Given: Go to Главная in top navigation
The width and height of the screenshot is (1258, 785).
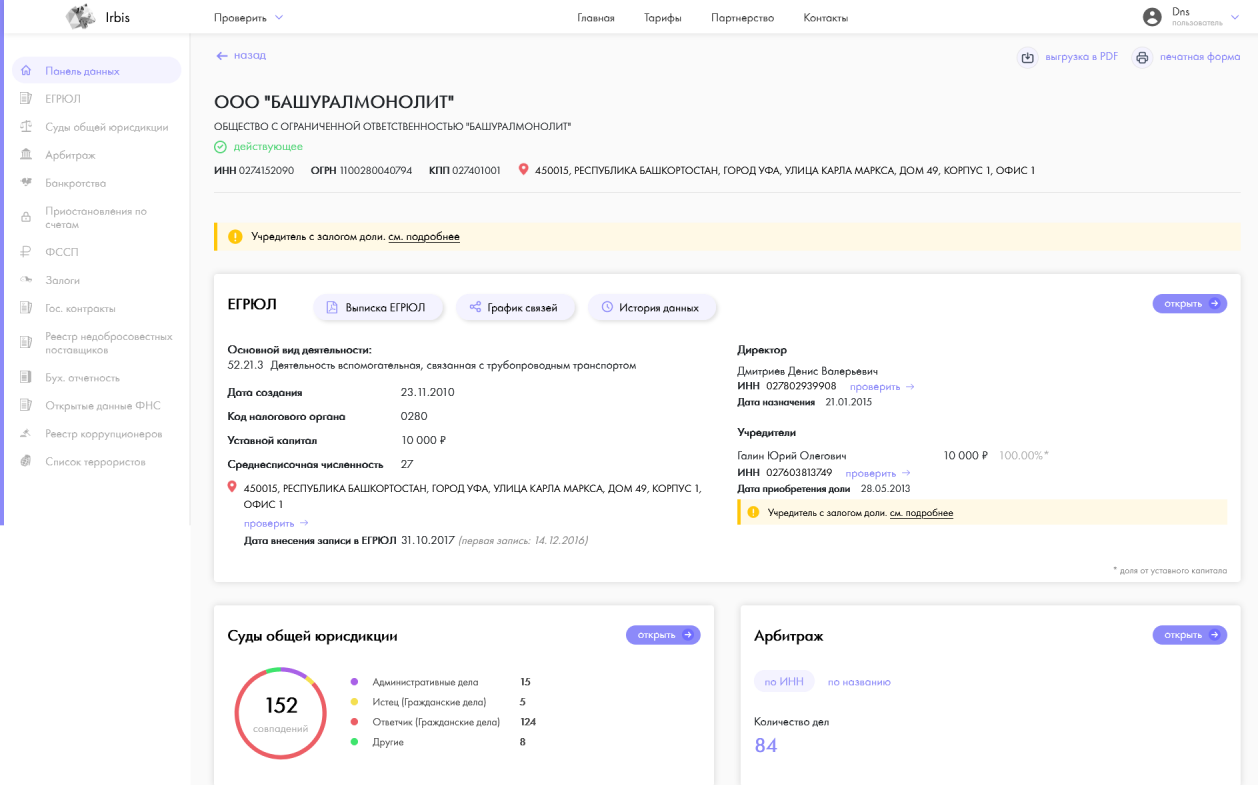Looking at the screenshot, I should (x=596, y=18).
